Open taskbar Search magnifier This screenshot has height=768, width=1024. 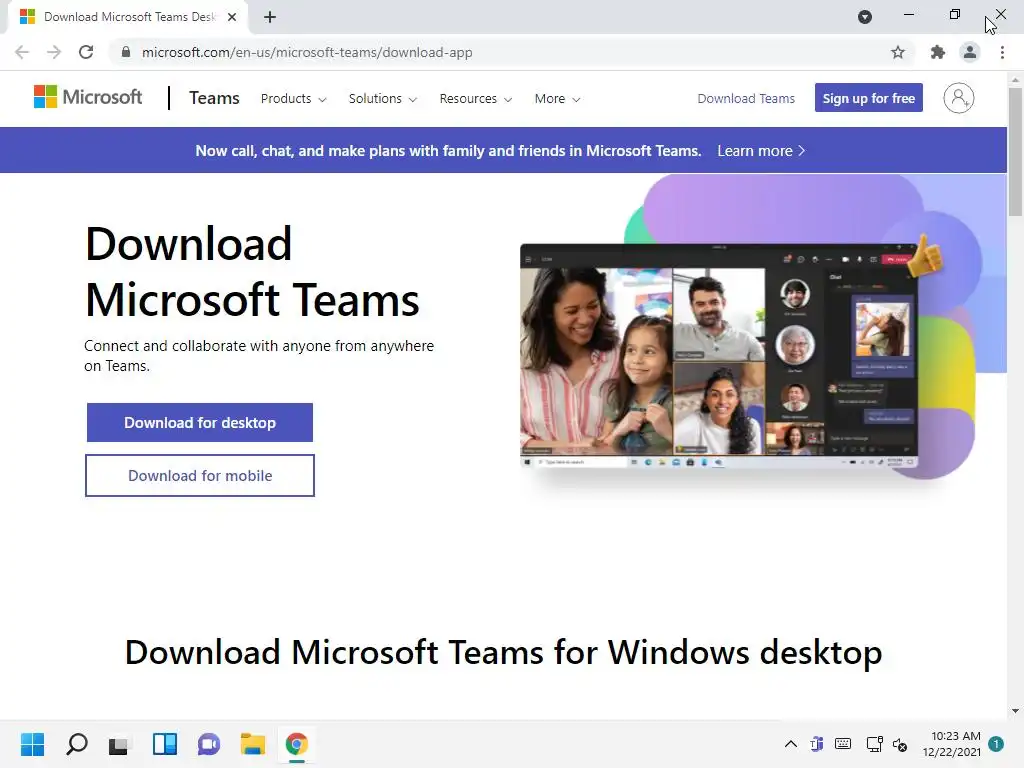[x=76, y=744]
